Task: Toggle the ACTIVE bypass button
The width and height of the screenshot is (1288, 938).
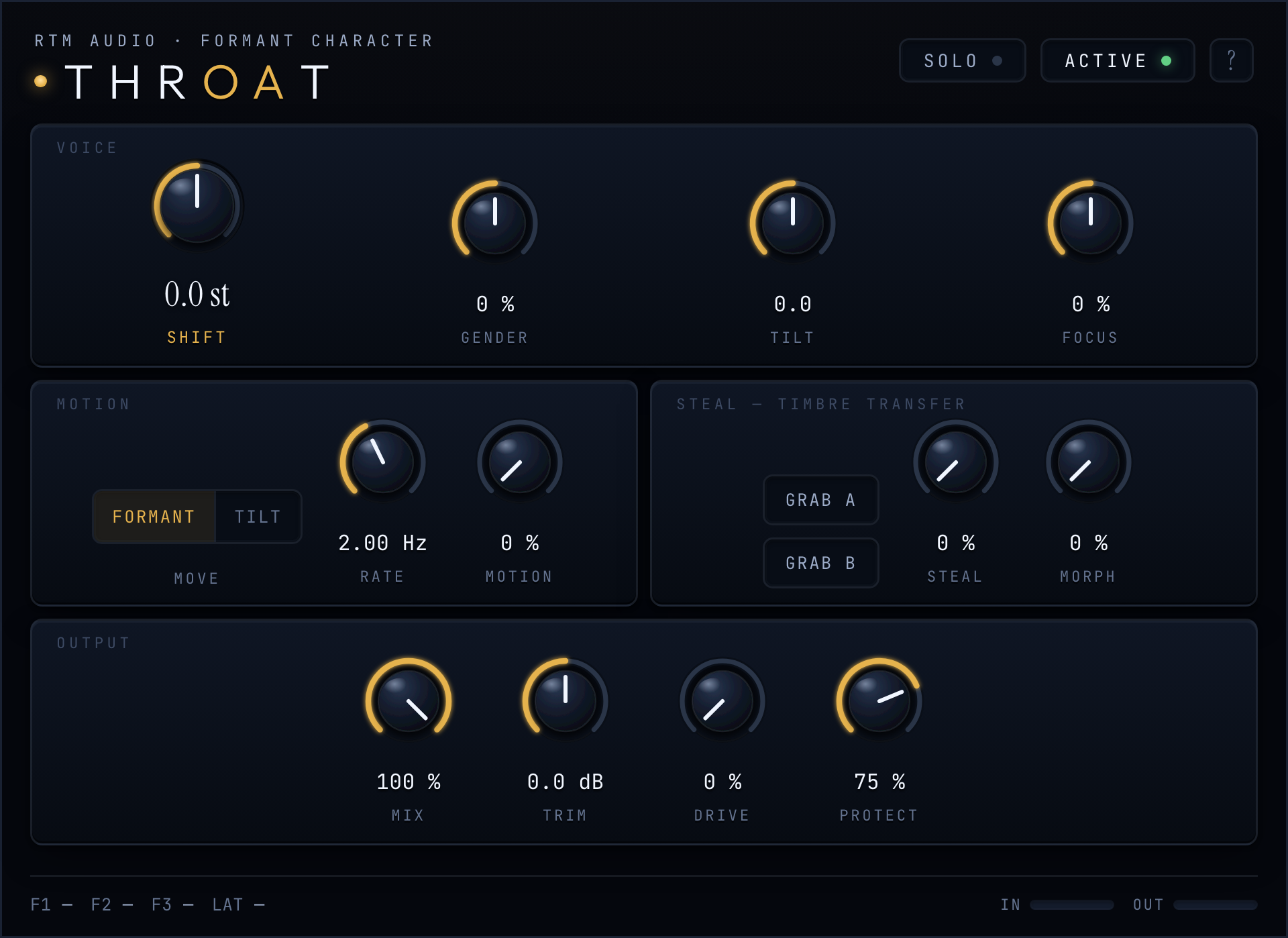Action: click(1117, 60)
